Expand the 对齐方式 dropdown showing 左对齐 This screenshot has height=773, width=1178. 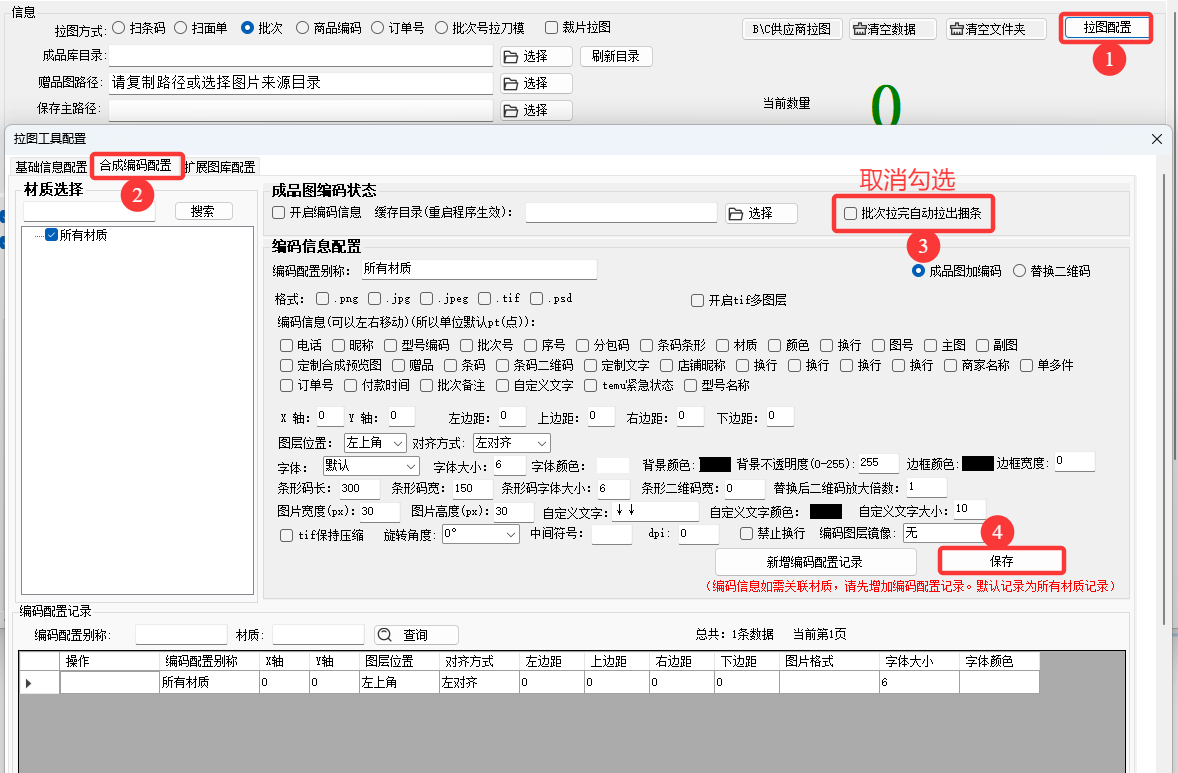(512, 442)
